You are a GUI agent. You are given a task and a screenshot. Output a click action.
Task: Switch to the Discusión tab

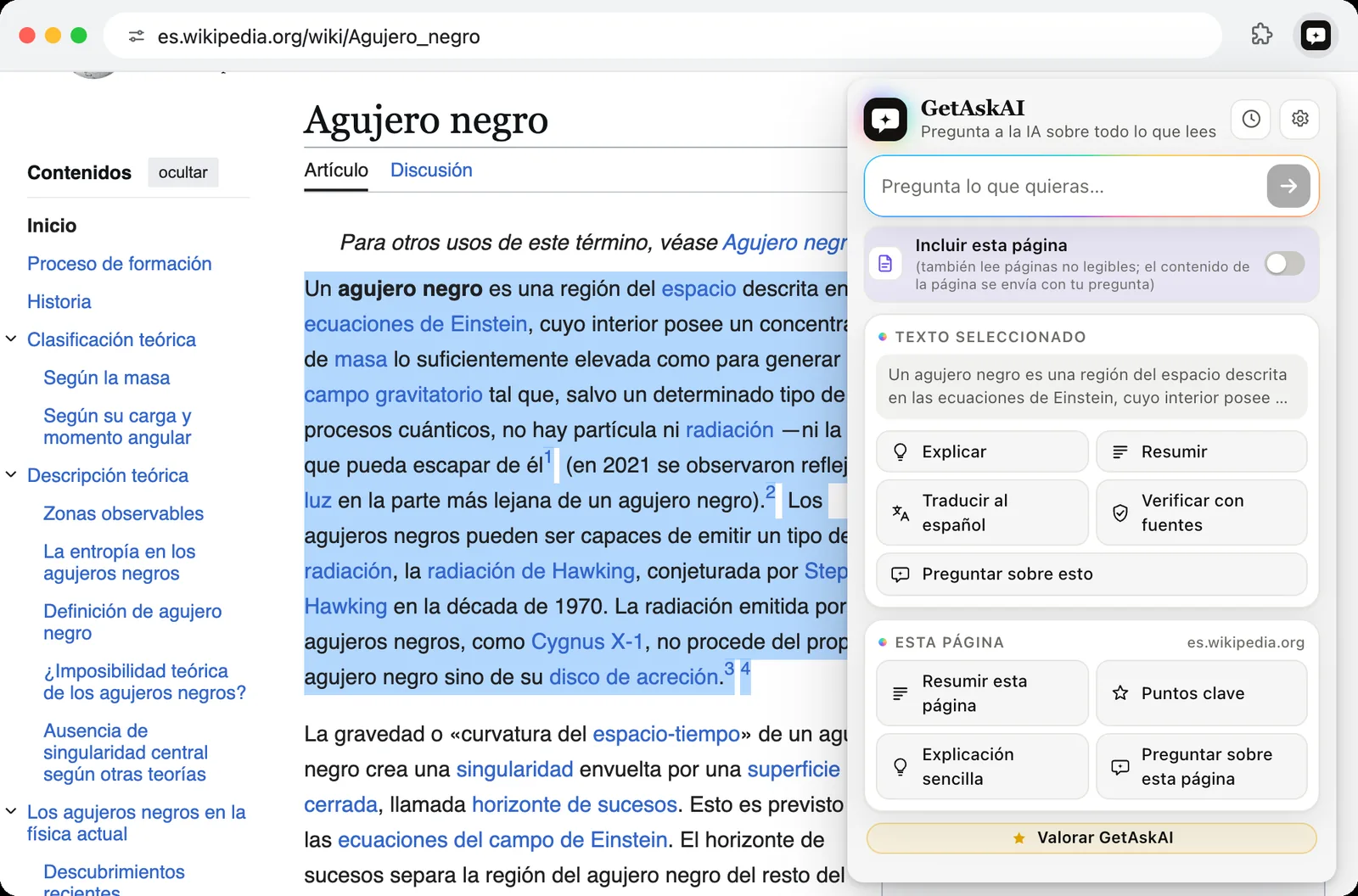[431, 171]
